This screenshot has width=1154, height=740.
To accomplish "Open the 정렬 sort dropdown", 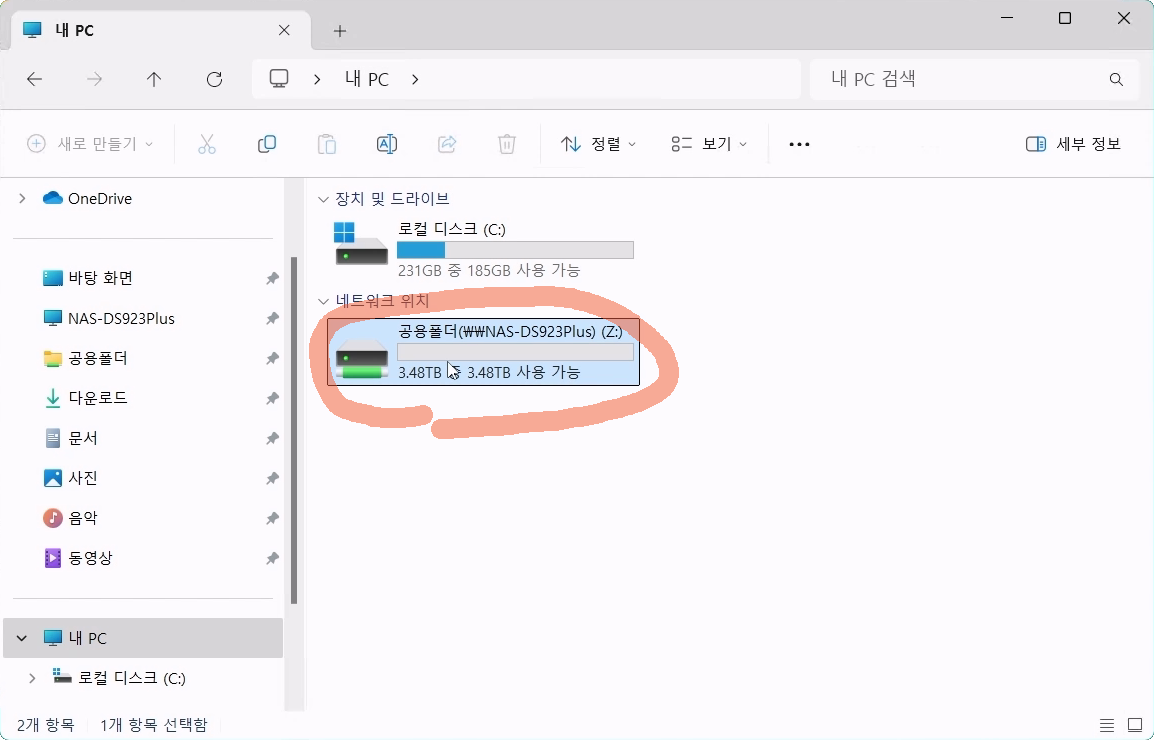I will point(598,144).
